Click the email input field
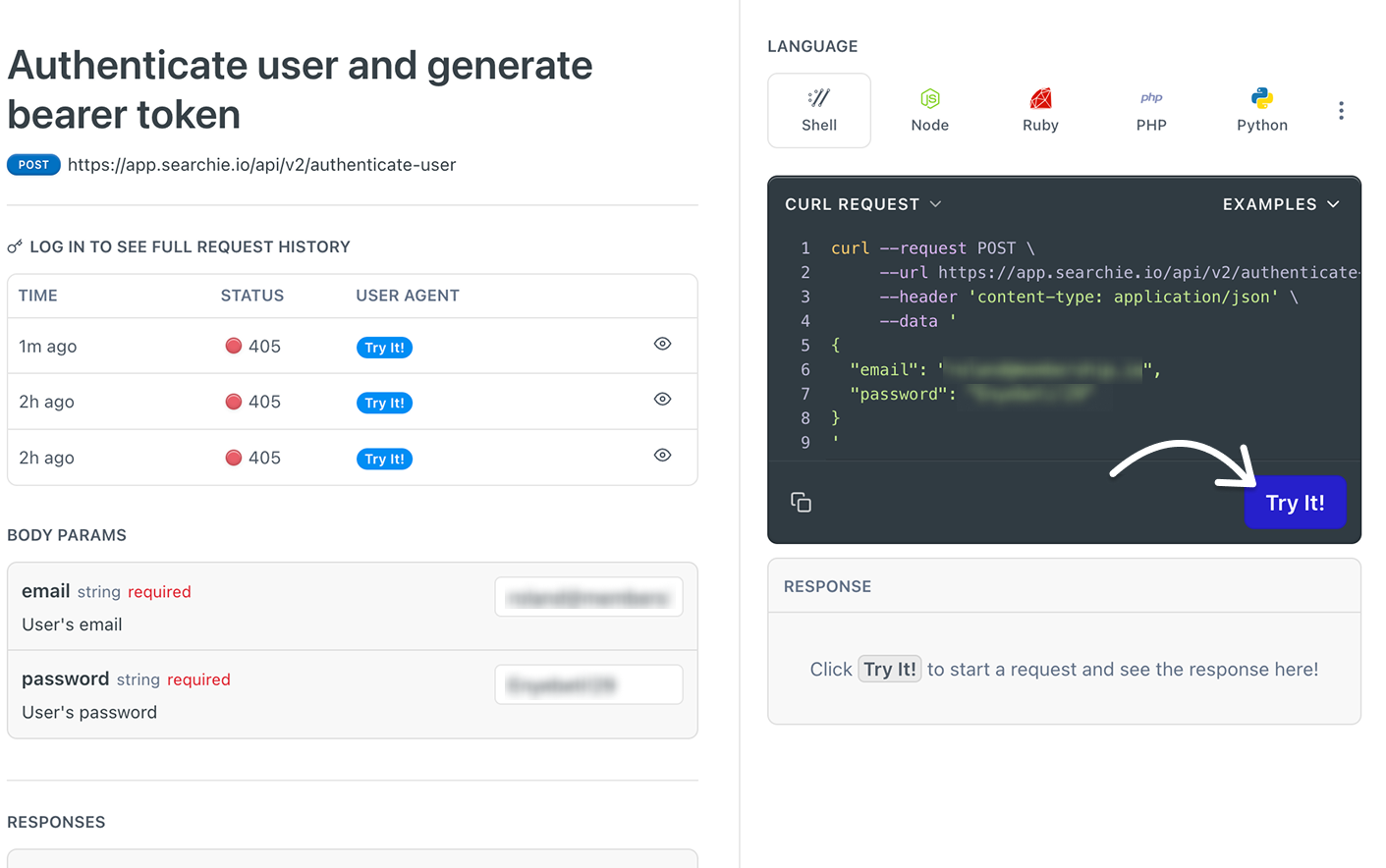Image resolution: width=1386 pixels, height=868 pixels. click(588, 596)
